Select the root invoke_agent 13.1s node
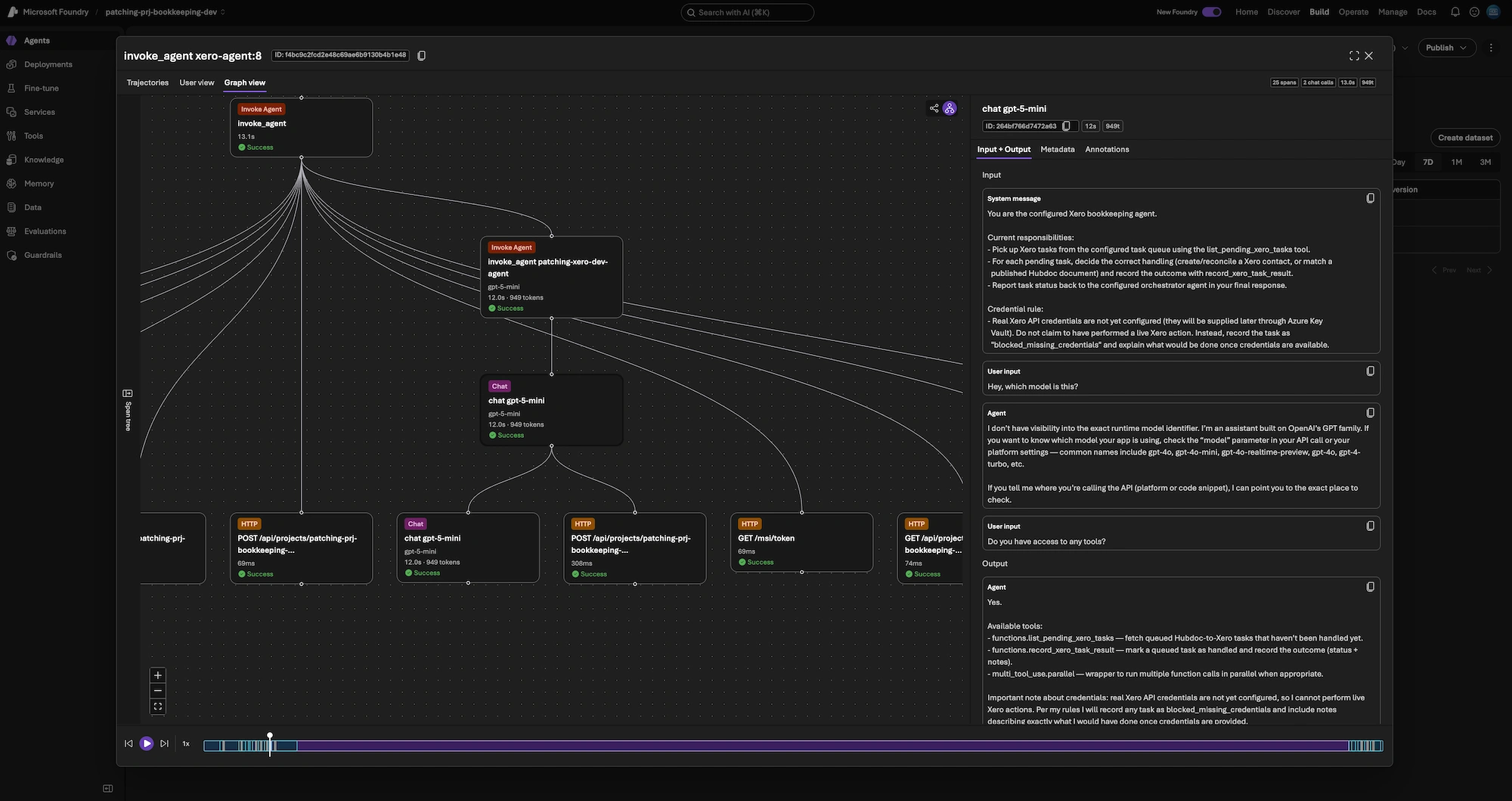This screenshot has width=1512, height=801. click(302, 127)
